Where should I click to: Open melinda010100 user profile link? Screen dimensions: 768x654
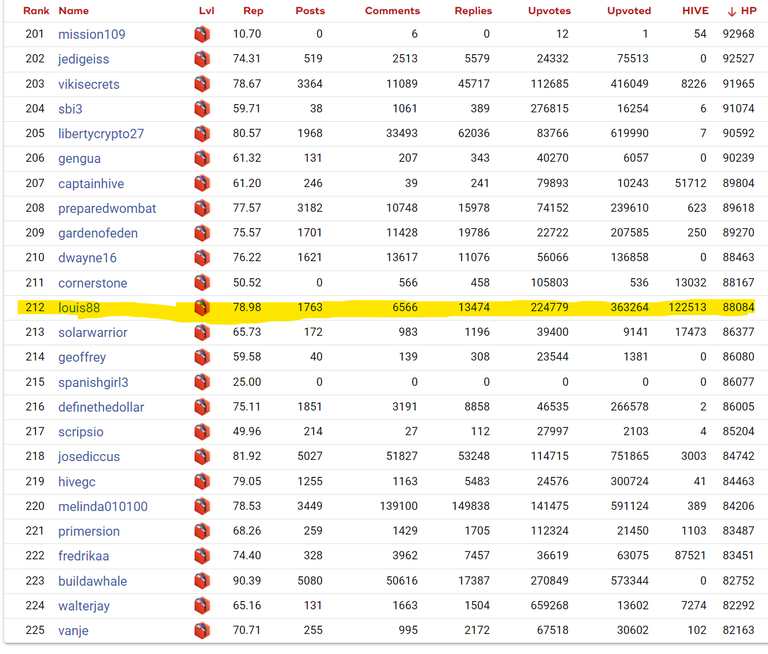pos(103,507)
